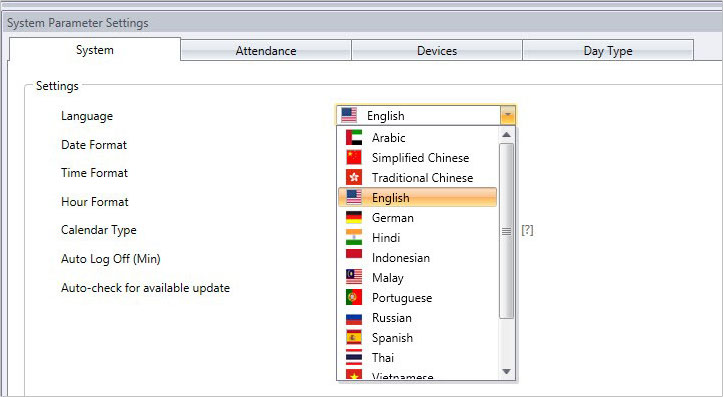
Task: Click the US flag in the Language combo box
Action: pyautogui.click(x=349, y=115)
